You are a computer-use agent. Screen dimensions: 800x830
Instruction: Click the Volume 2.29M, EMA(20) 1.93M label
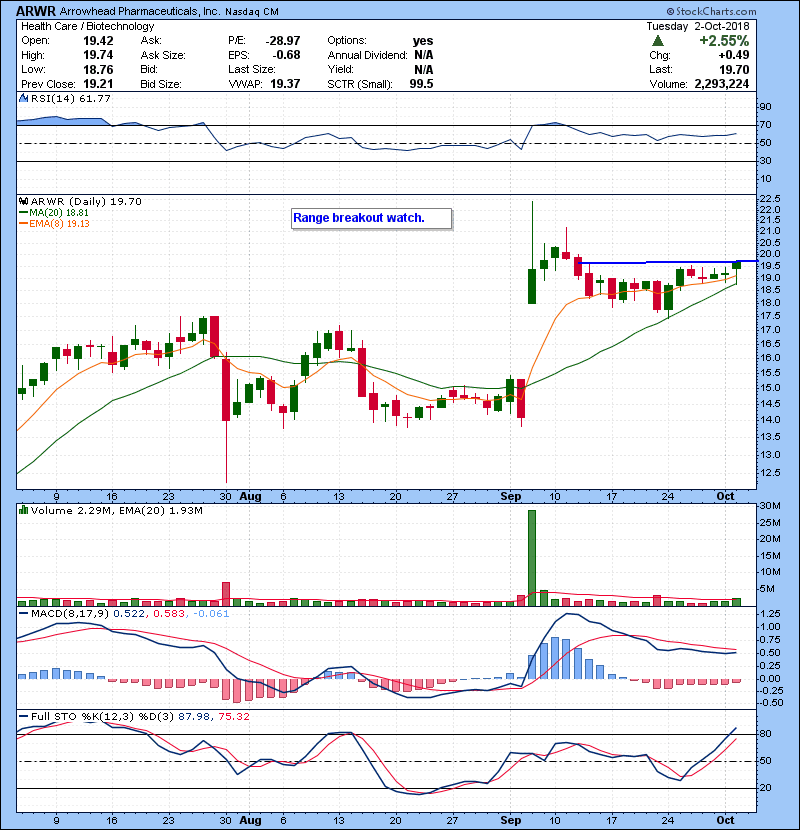pyautogui.click(x=116, y=510)
